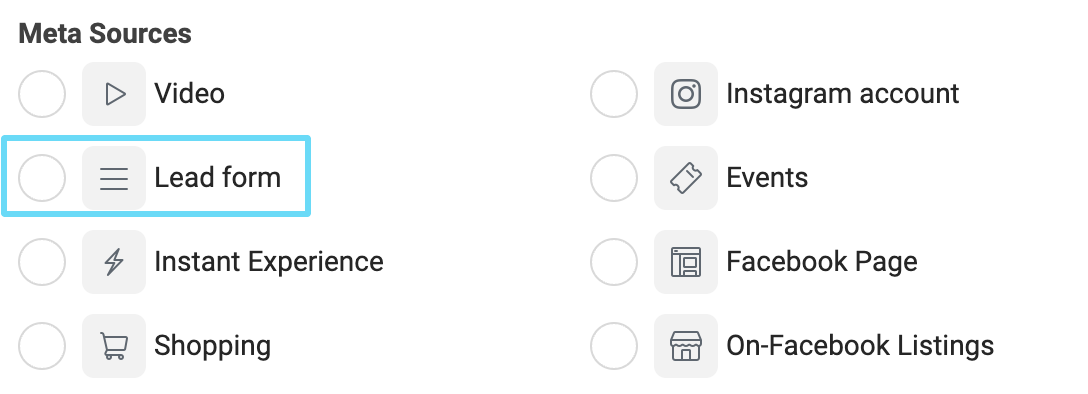Pick the Facebook Page radio button
This screenshot has height=394, width=1088.
click(x=613, y=262)
